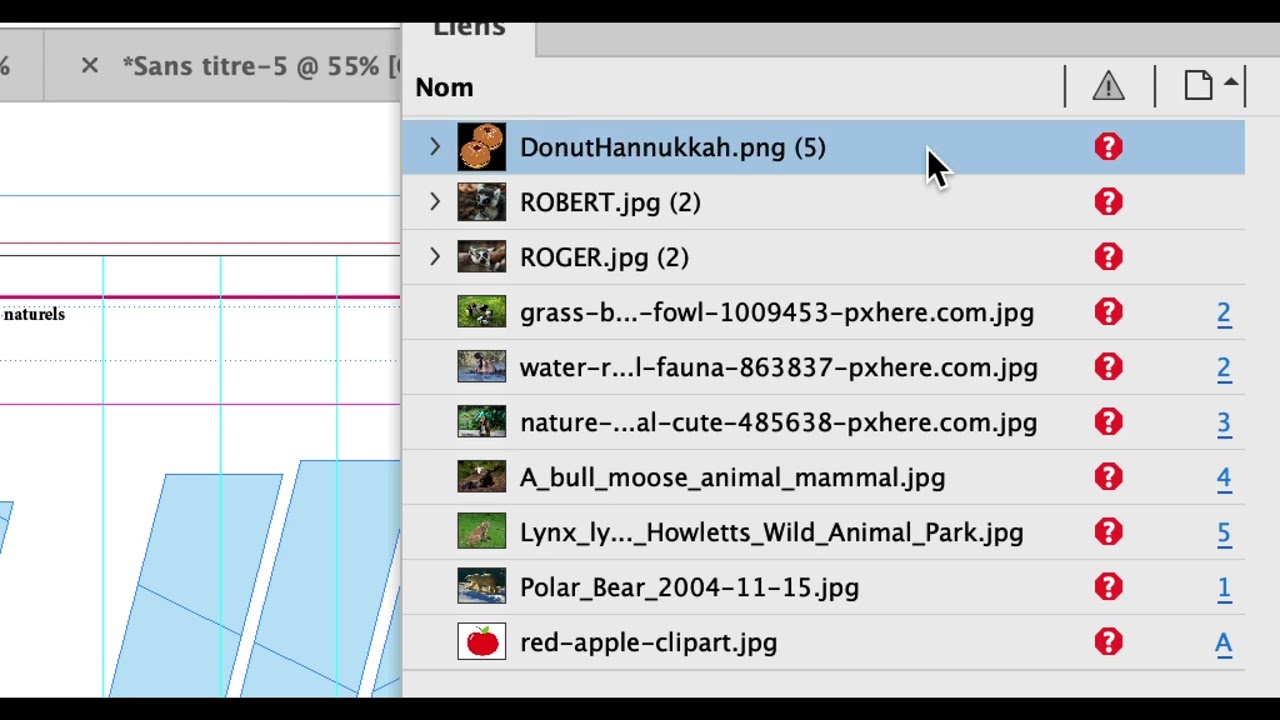Expand the DonutHannukkah.png link group
Viewport: 1280px width, 720px height.
[435, 148]
